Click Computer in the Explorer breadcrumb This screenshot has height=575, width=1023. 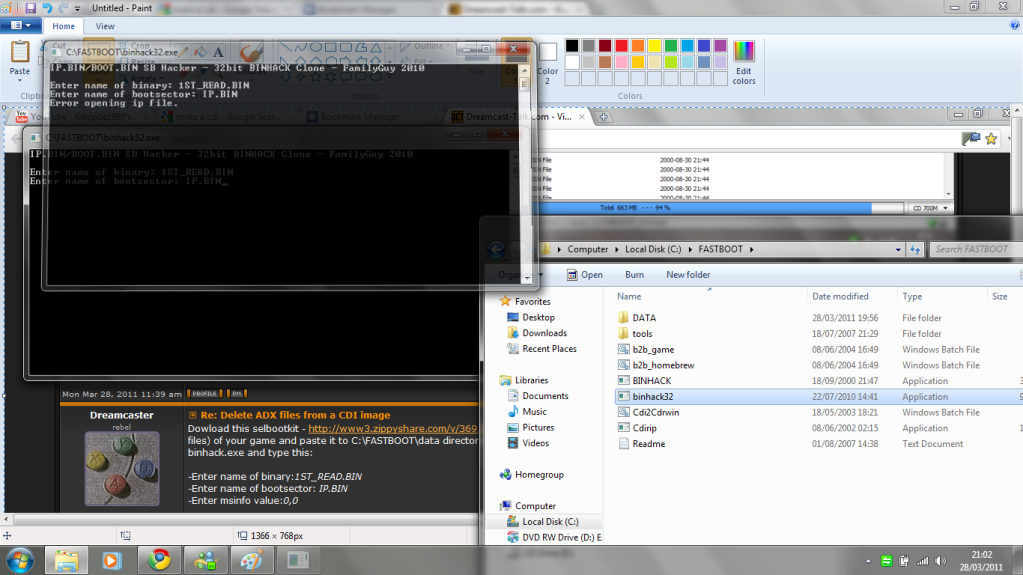[587, 249]
